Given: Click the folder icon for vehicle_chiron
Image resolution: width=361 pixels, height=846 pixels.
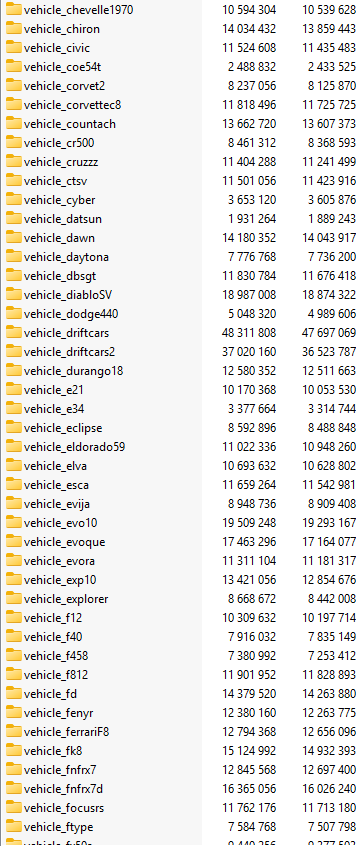Looking at the screenshot, I should pyautogui.click(x=13, y=29).
